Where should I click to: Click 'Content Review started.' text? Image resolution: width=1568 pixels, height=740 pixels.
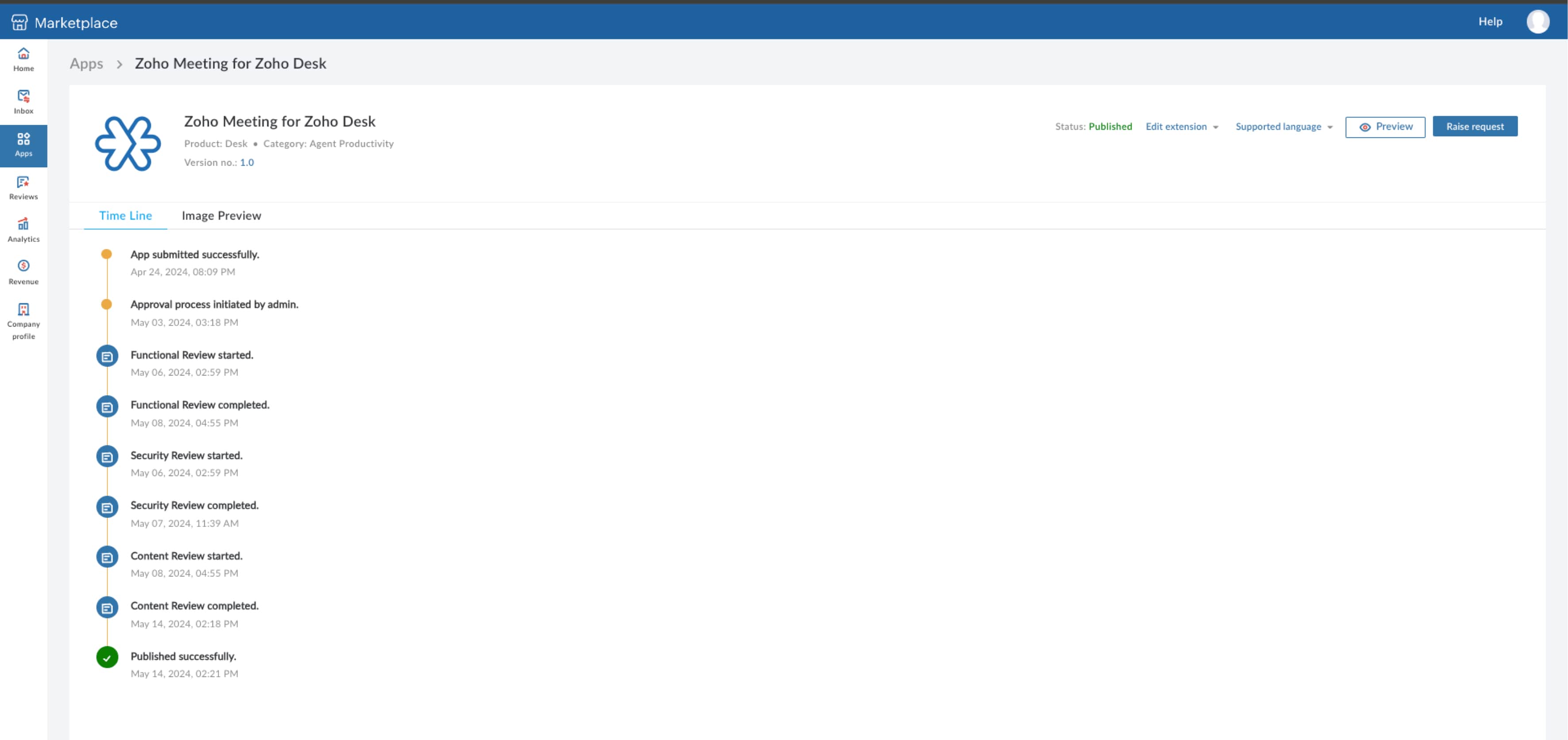[x=186, y=556]
